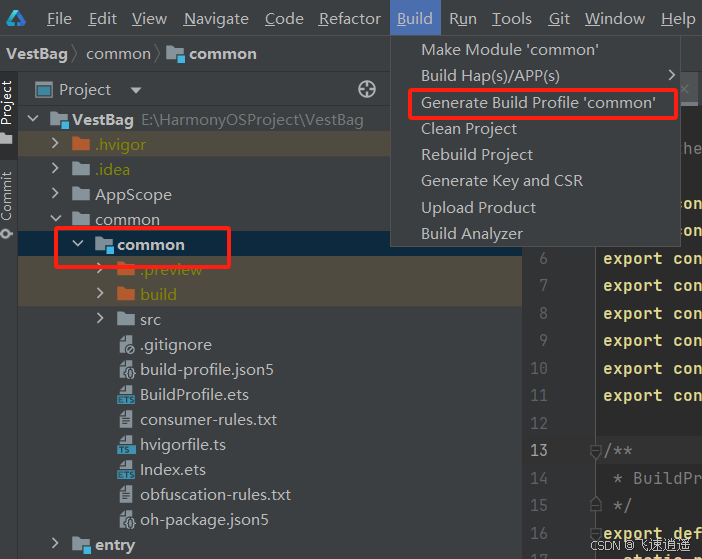Image resolution: width=702 pixels, height=559 pixels.
Task: Choose Upload Product
Action: (x=535, y=208)
